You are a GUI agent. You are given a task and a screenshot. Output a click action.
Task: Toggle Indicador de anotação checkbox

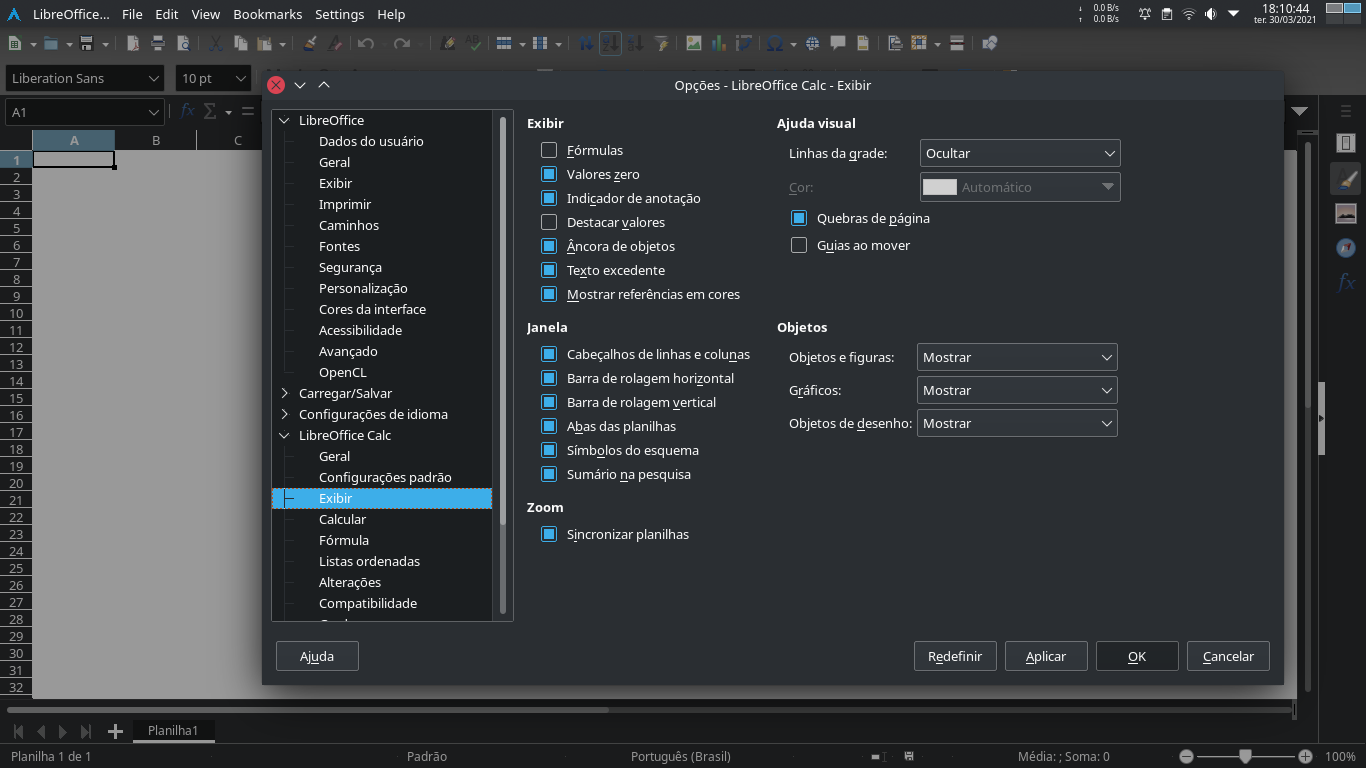[x=549, y=198]
